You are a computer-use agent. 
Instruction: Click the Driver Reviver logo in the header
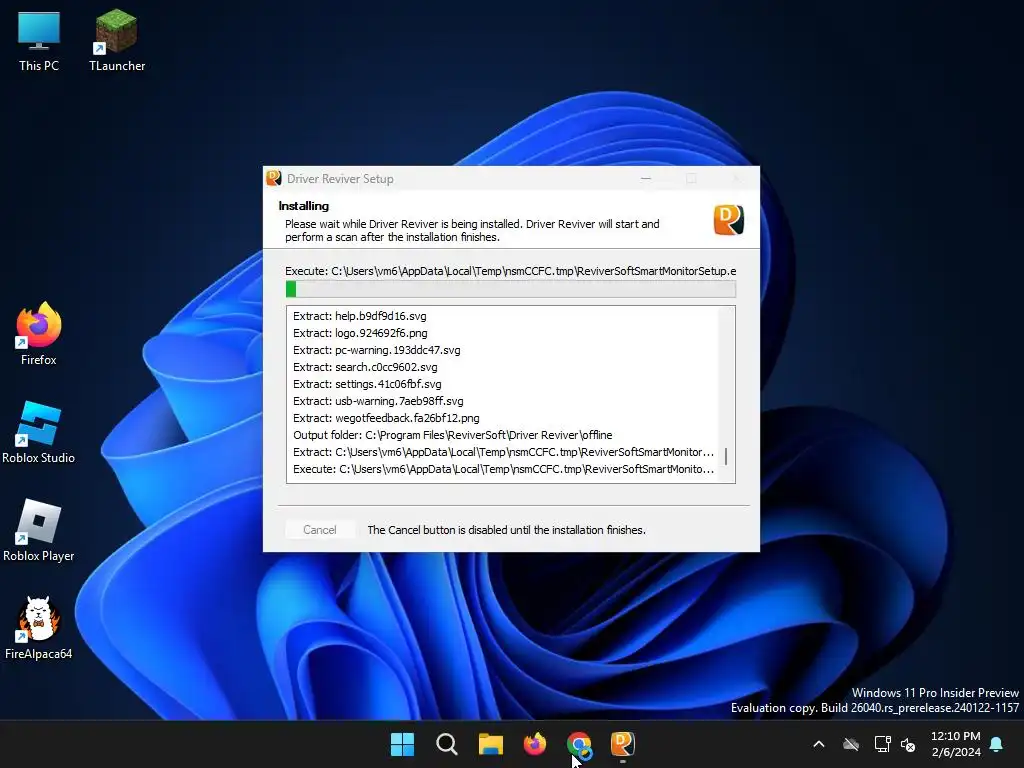click(729, 219)
